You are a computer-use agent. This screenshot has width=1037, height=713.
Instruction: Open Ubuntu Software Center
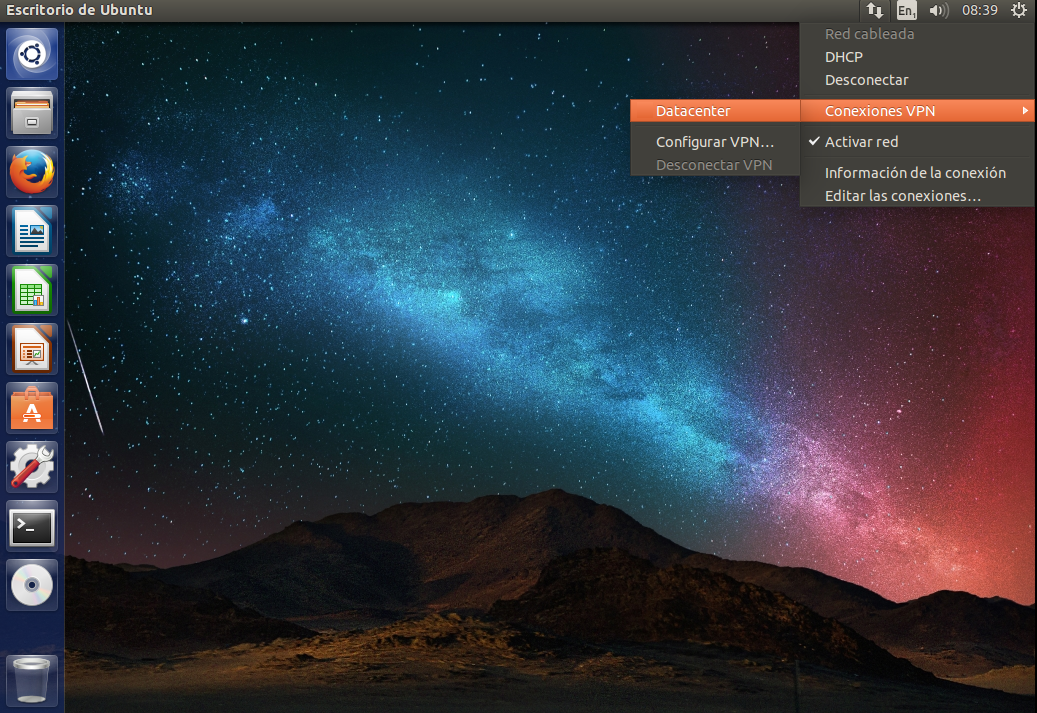(x=33, y=408)
